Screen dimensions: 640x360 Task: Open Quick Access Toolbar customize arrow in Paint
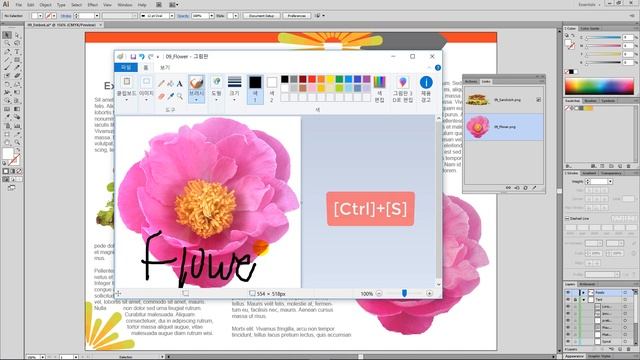(158, 57)
